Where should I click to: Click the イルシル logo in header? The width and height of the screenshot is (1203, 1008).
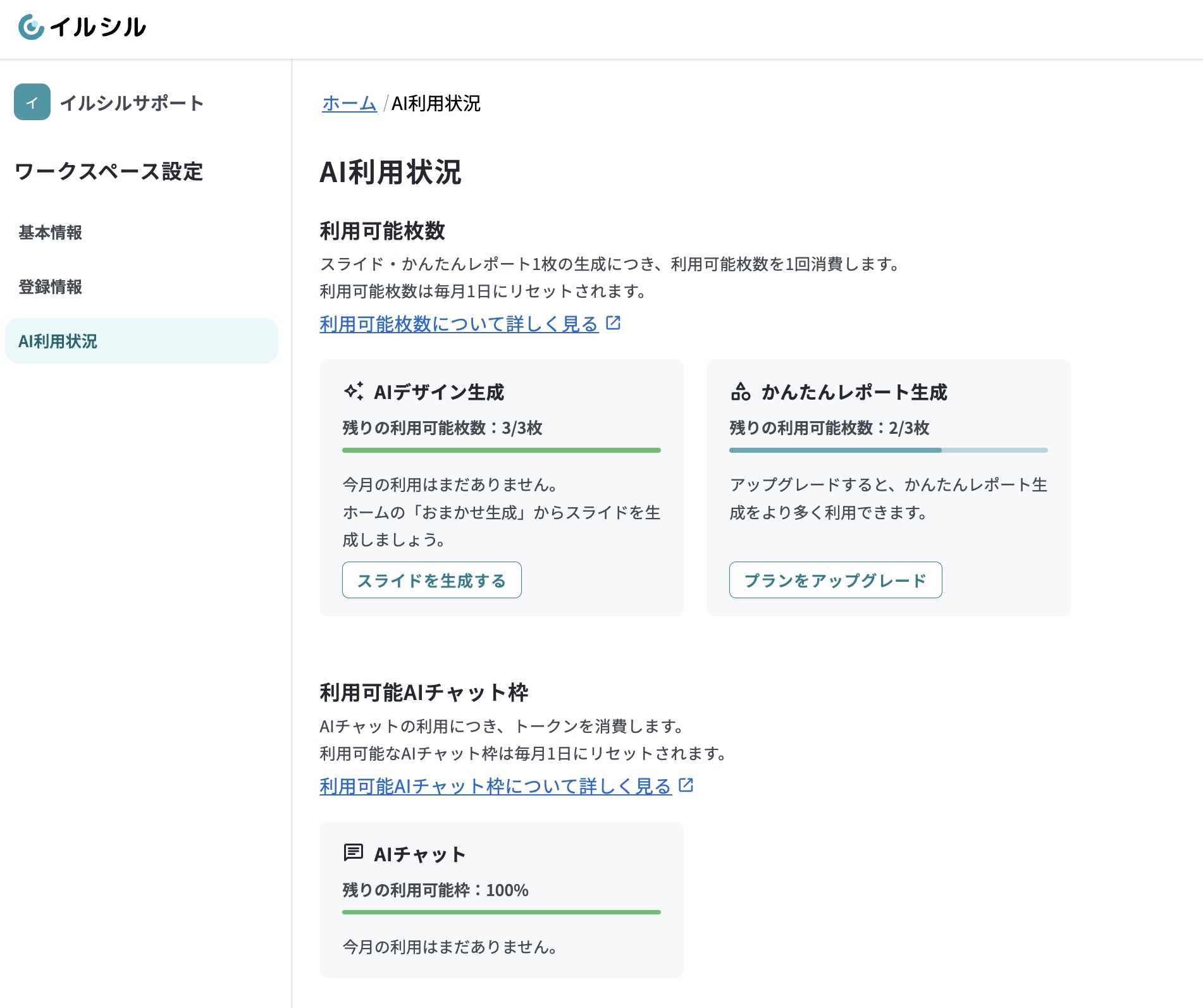82,27
